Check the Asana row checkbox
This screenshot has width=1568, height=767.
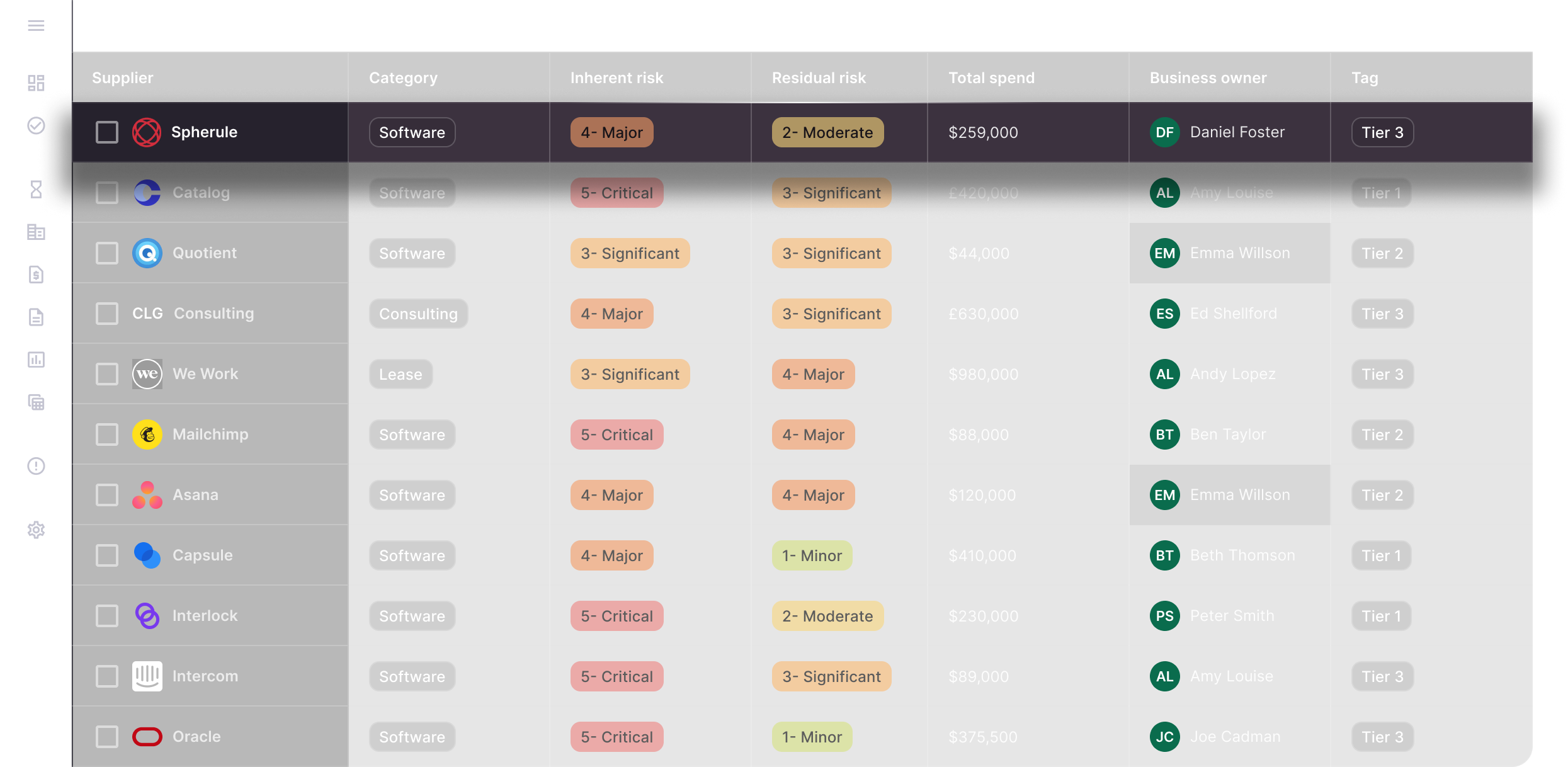pyautogui.click(x=107, y=495)
